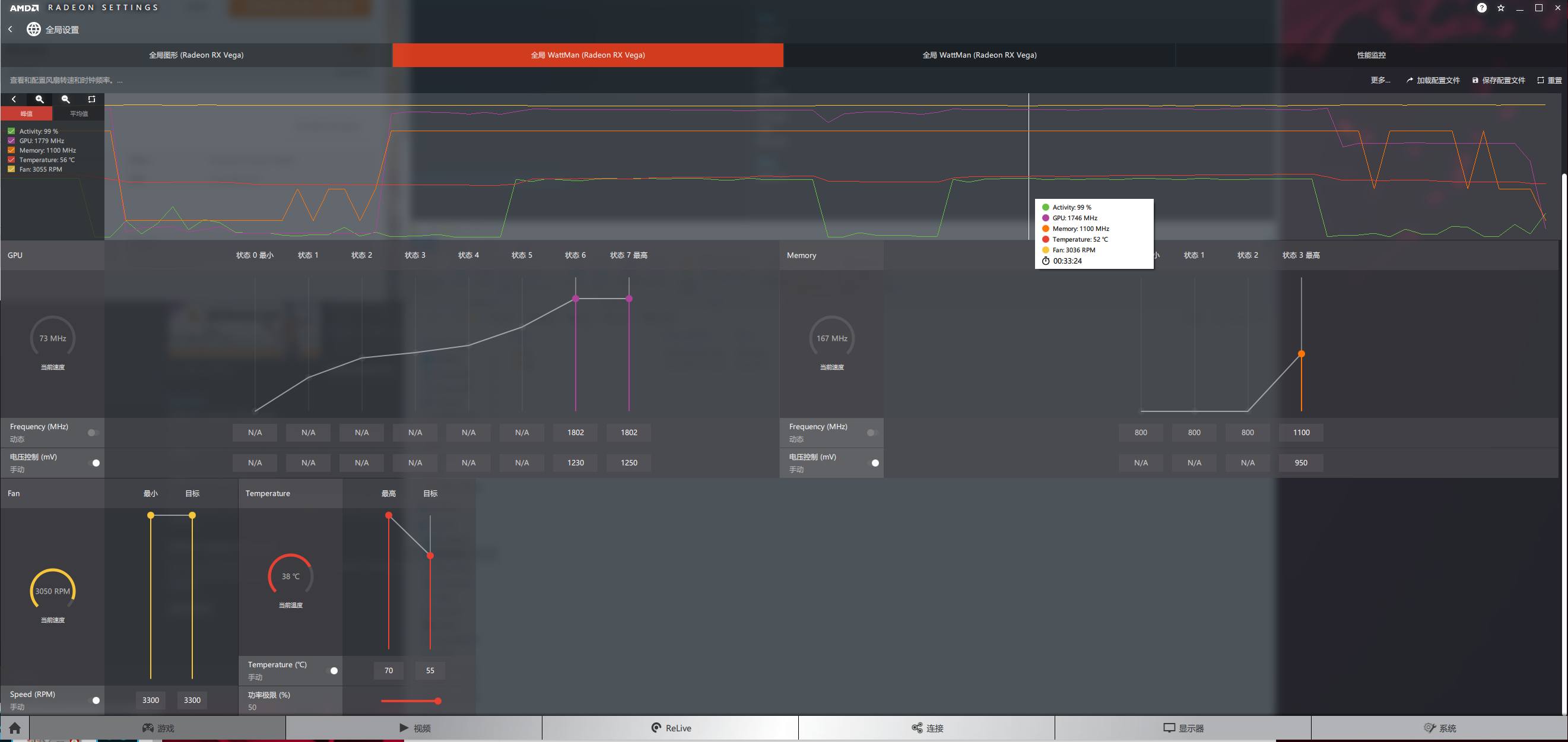Image resolution: width=1568 pixels, height=742 pixels.
Task: Toggle Memory Frequency dynamic switch
Action: pyautogui.click(x=872, y=433)
